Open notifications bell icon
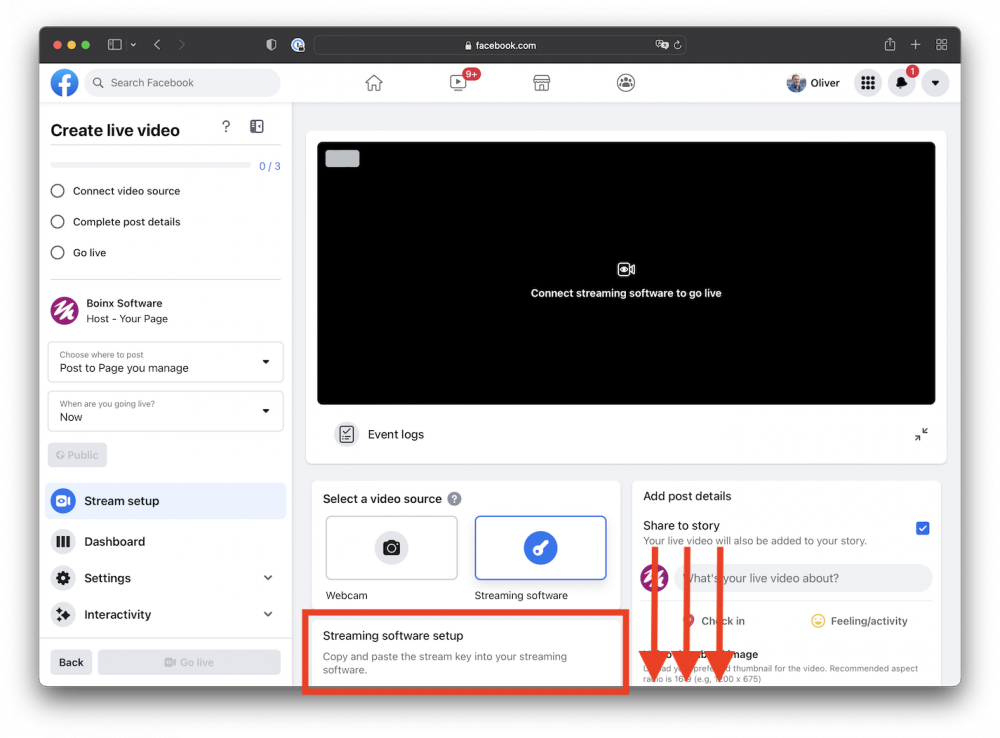 pos(901,83)
